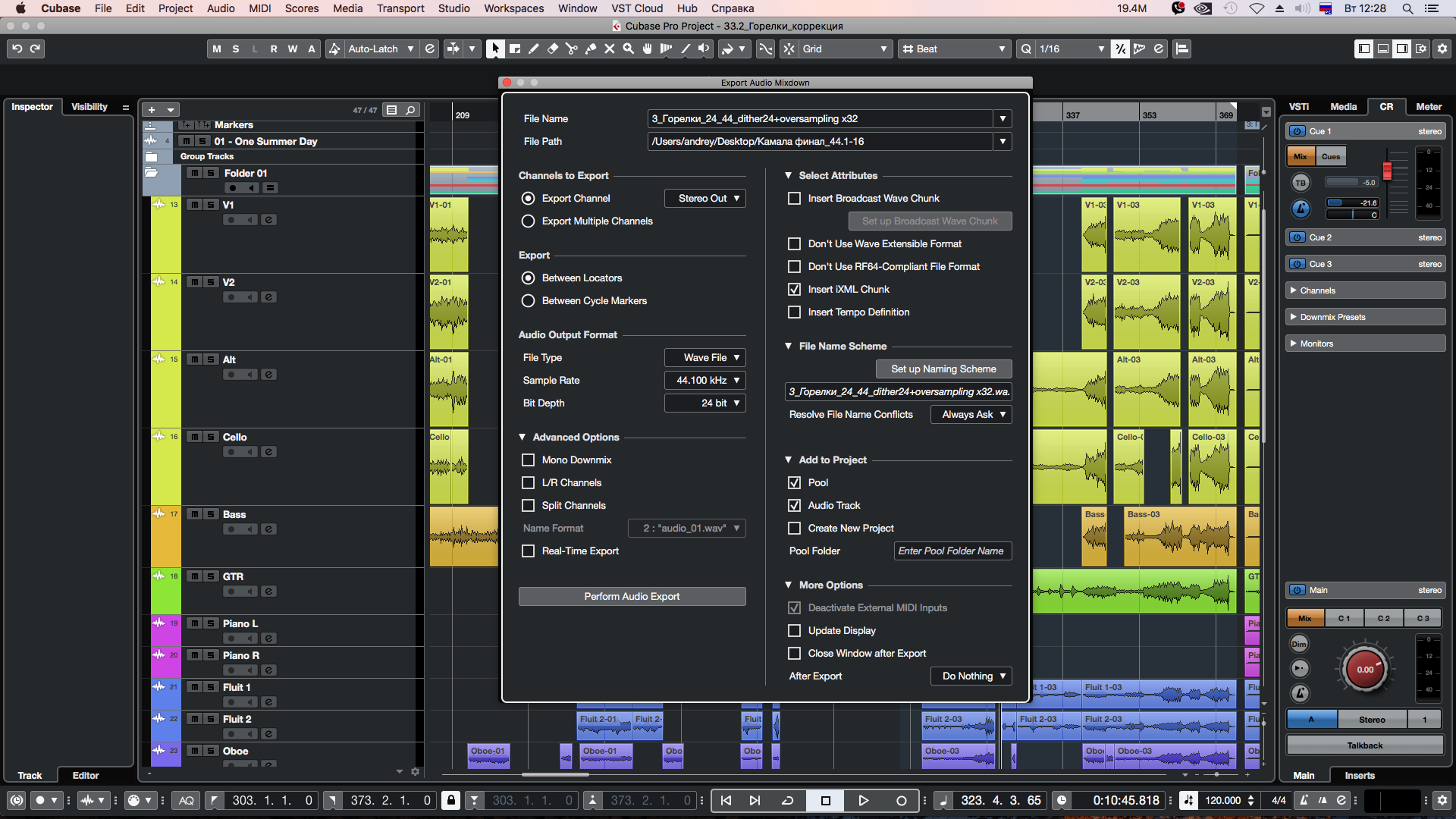Enable the Split Channels checkbox
Image resolution: width=1456 pixels, height=819 pixels.
click(x=529, y=505)
